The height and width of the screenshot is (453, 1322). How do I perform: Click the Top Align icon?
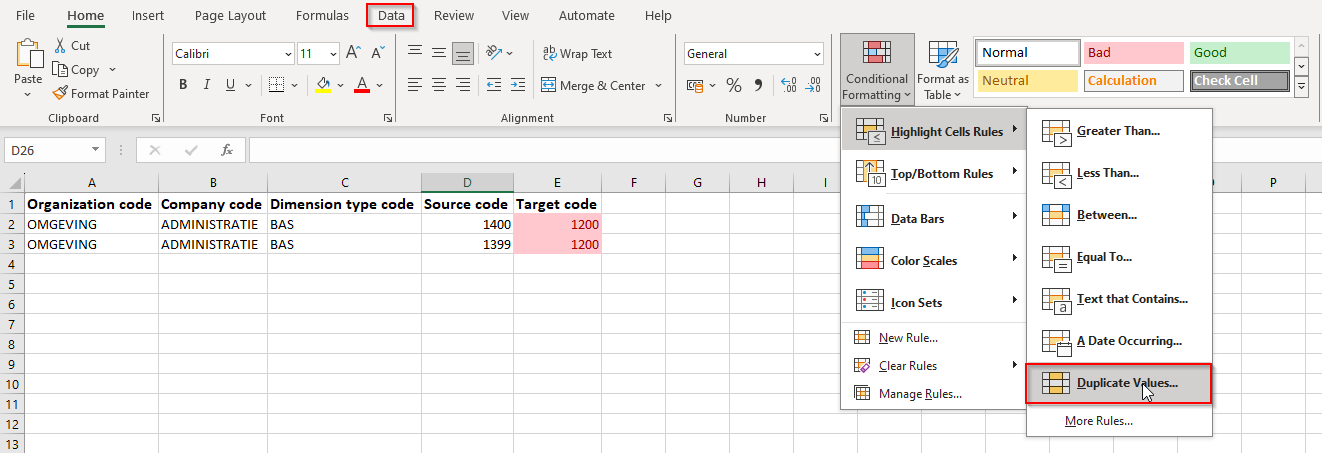(414, 53)
